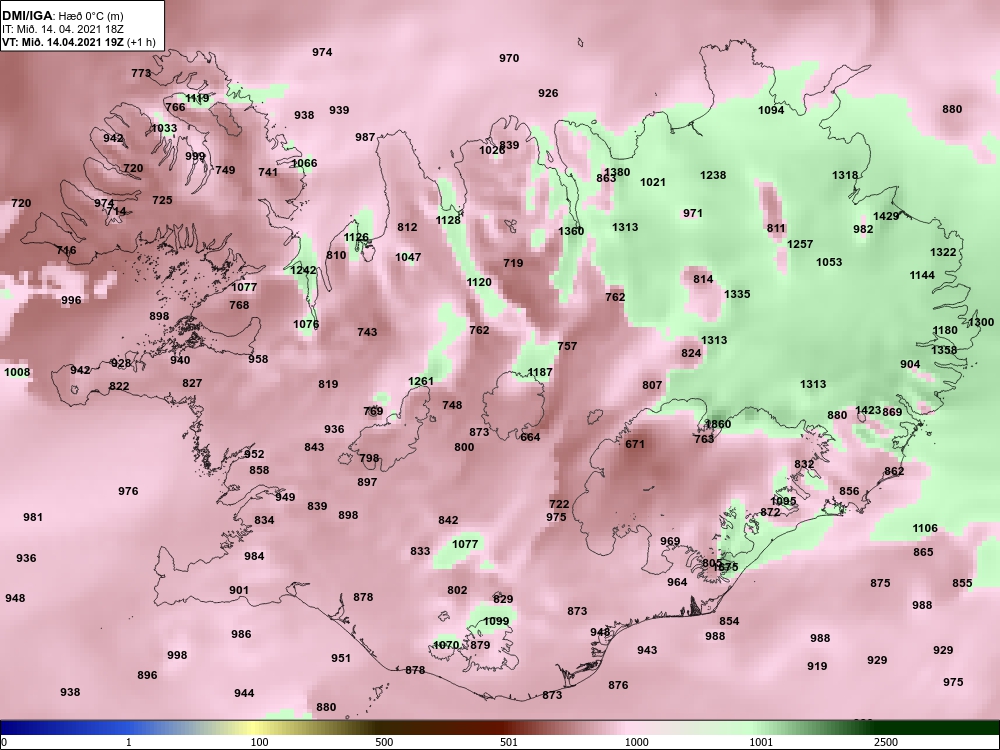
Task: Click the map value "981"
Action: (x=33, y=517)
